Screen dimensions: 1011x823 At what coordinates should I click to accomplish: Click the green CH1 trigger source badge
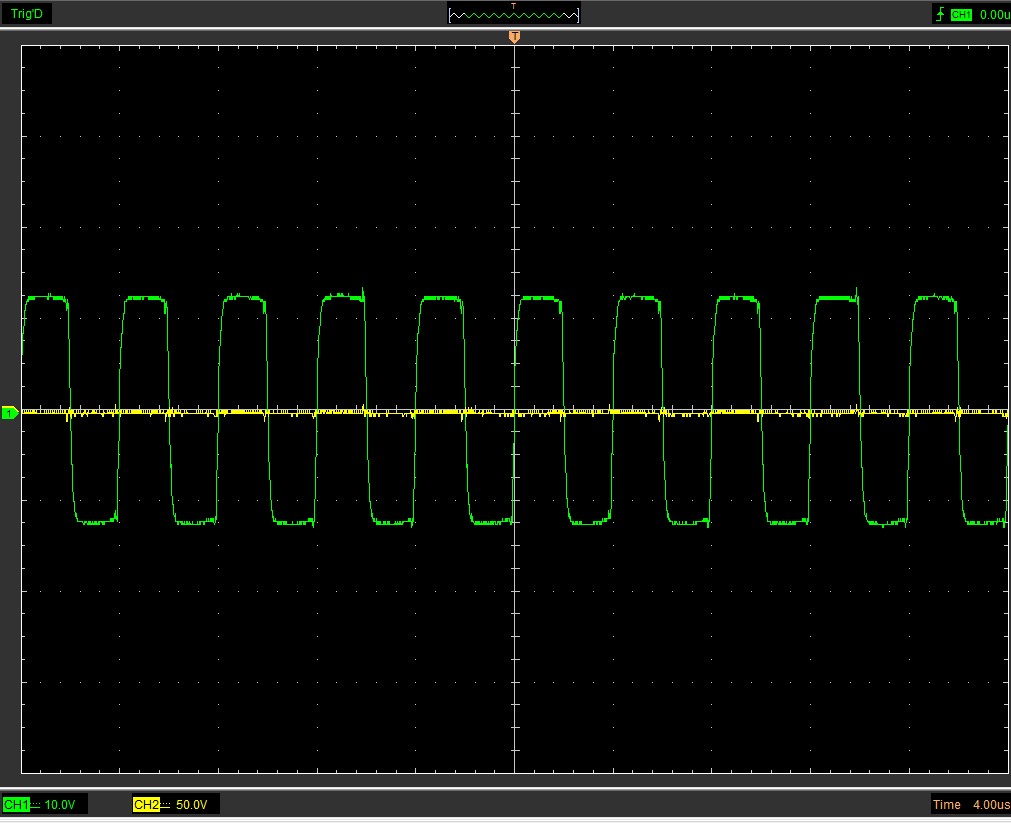pyautogui.click(x=961, y=14)
